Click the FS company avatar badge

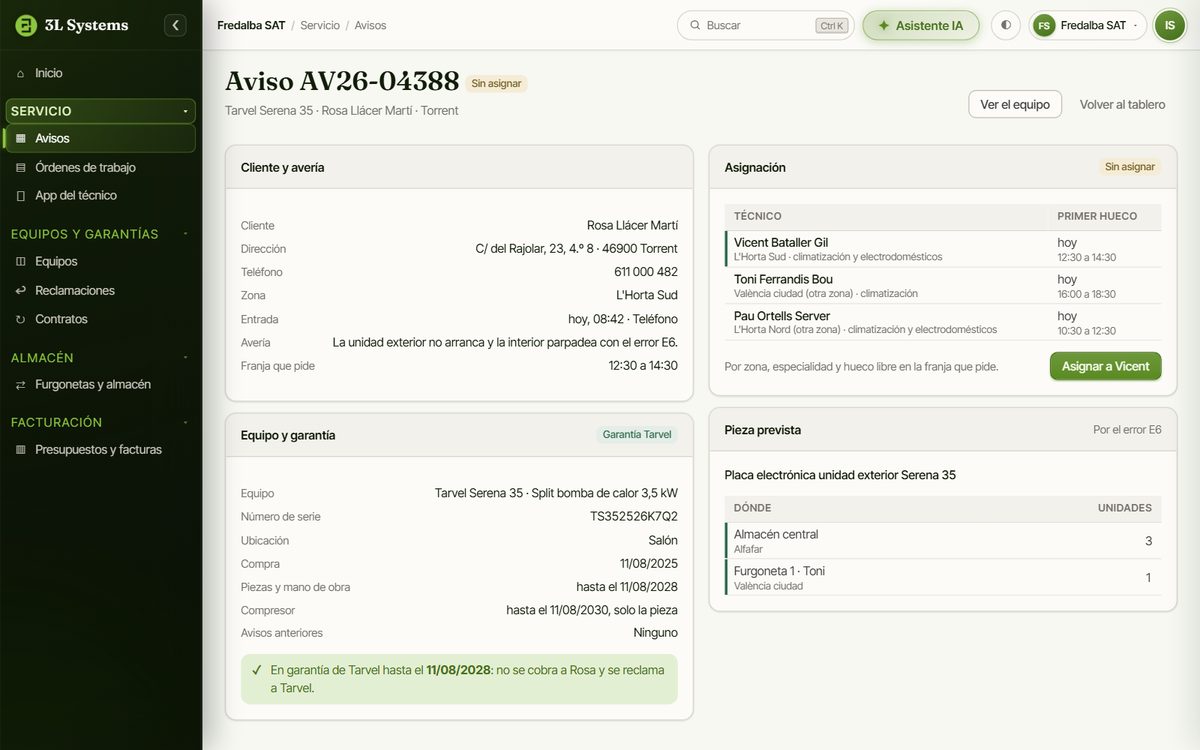1044,26
